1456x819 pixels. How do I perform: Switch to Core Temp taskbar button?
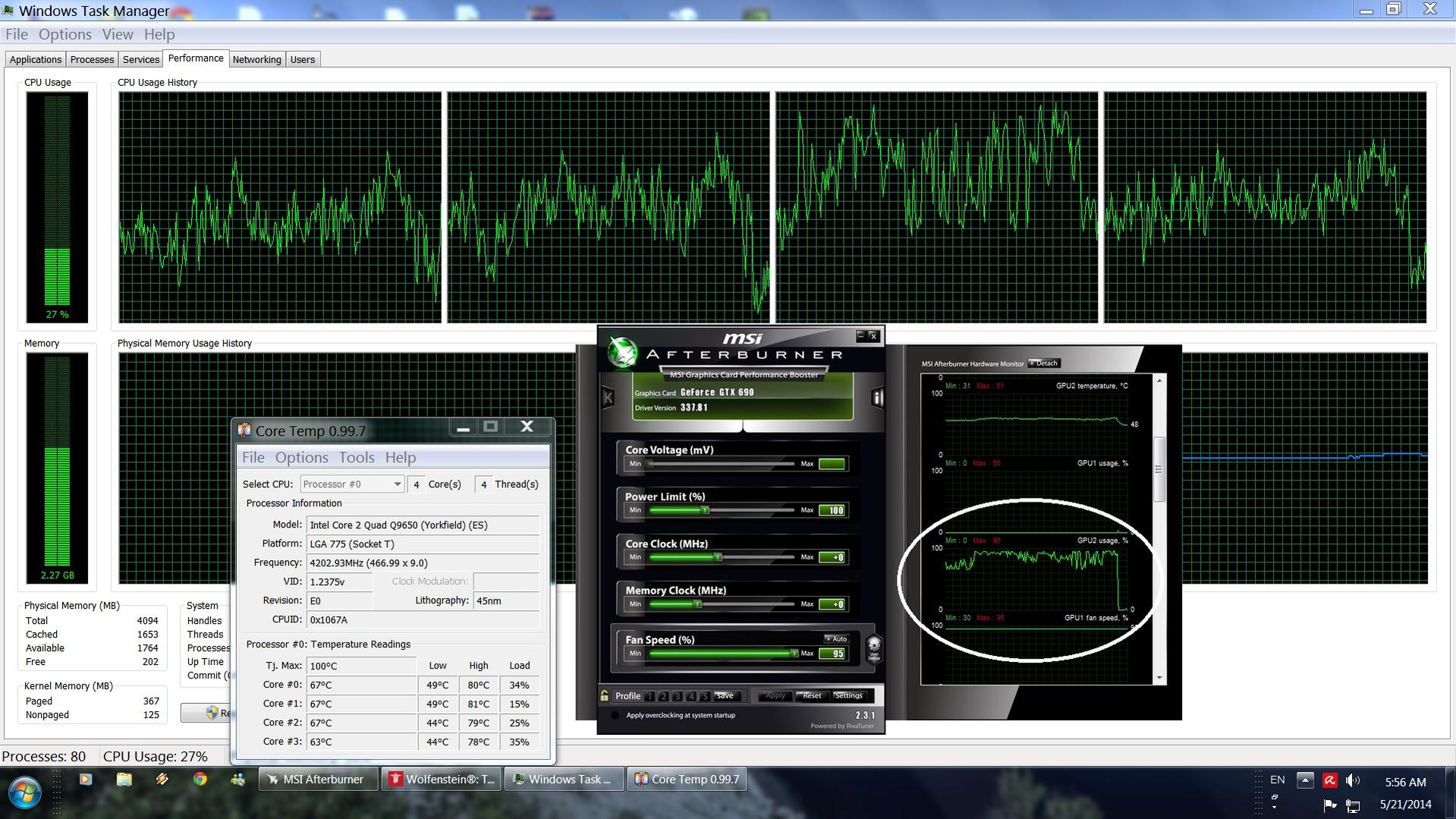(687, 780)
